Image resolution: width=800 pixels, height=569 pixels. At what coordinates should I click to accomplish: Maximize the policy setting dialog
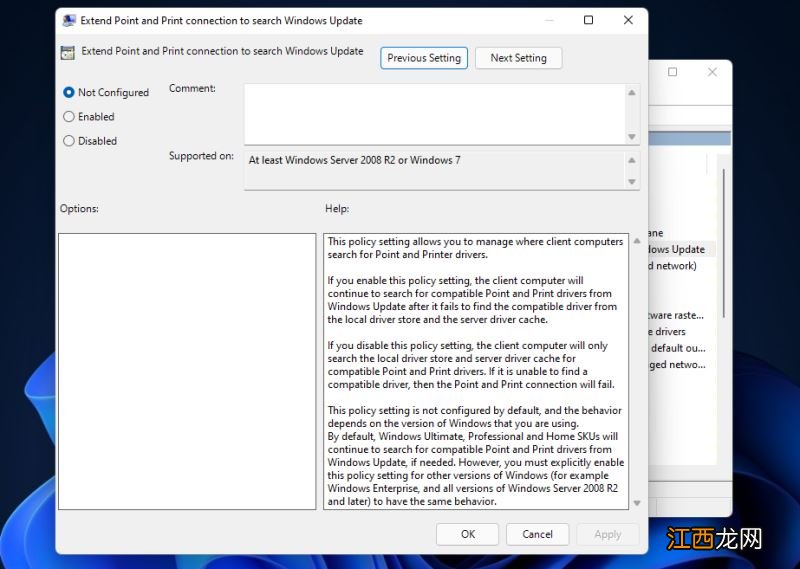[588, 20]
